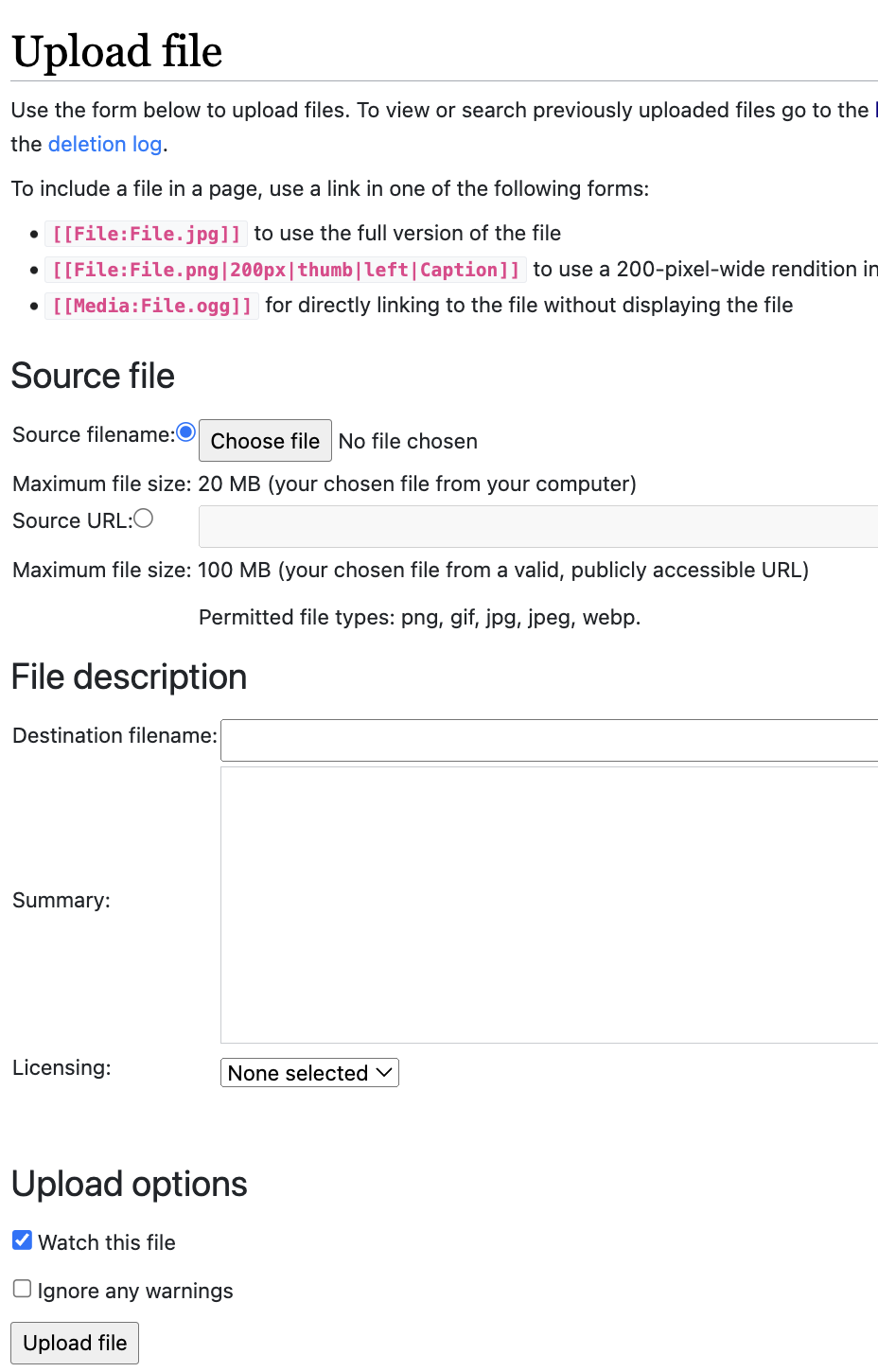This screenshot has width=878, height=1372.
Task: Click the Choose file button
Action: 265,441
